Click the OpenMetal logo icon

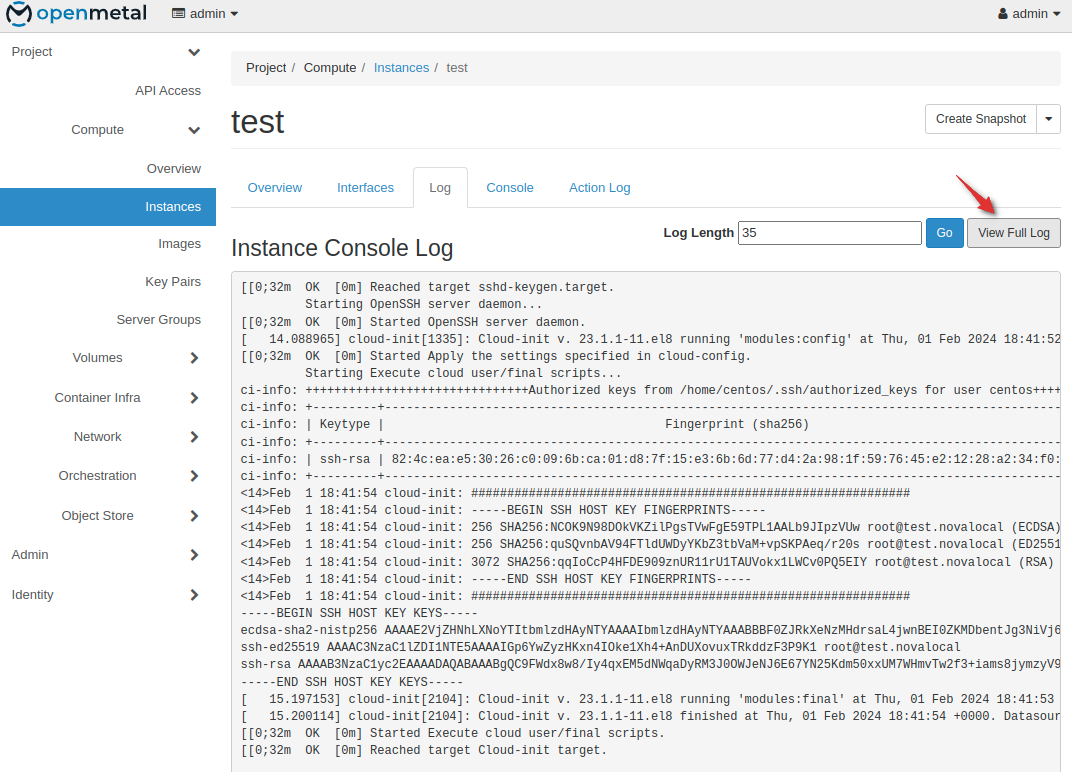[19, 14]
